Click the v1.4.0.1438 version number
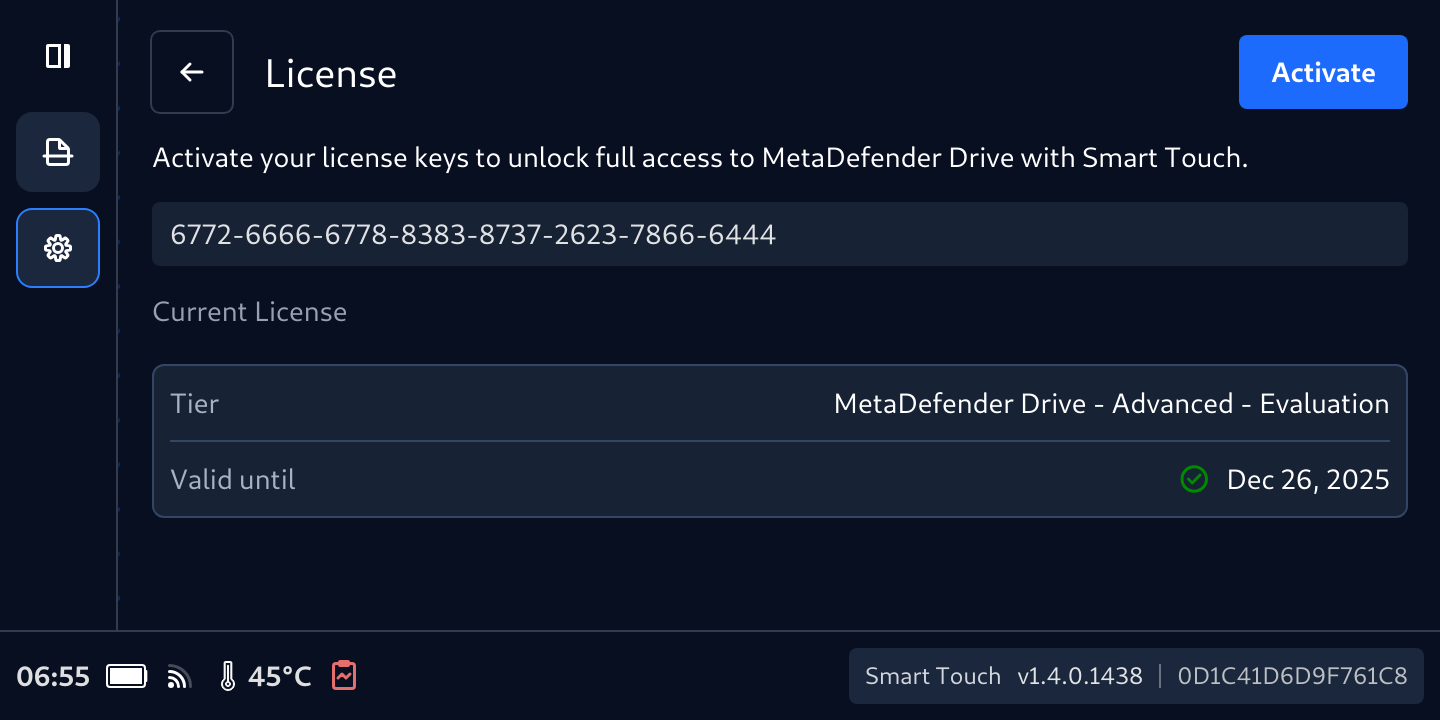The image size is (1440, 720). point(1079,676)
